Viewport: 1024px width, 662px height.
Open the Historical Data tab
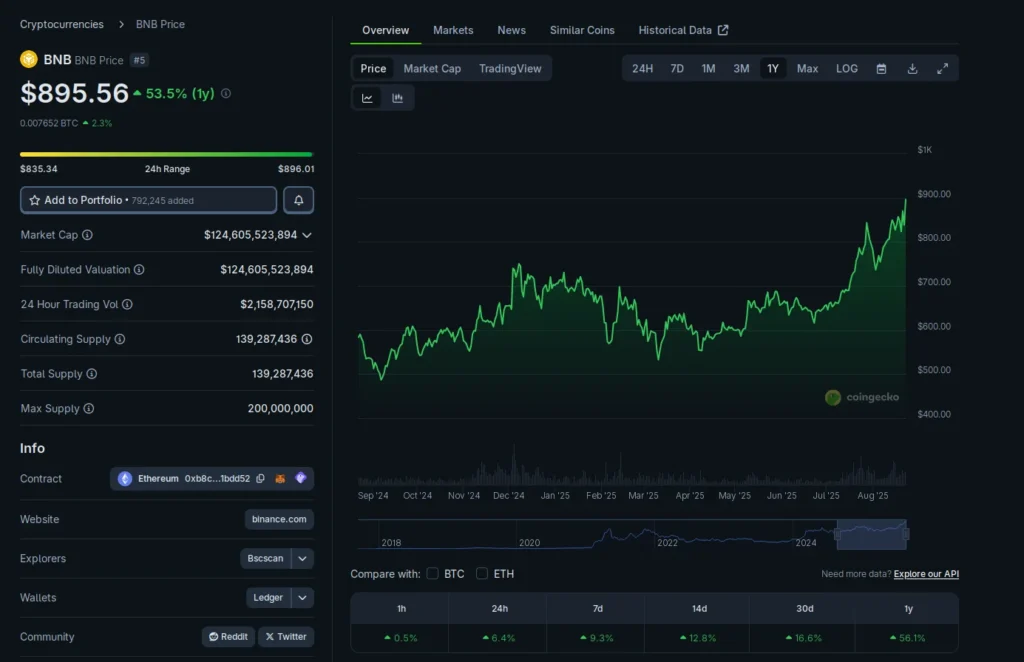(683, 30)
